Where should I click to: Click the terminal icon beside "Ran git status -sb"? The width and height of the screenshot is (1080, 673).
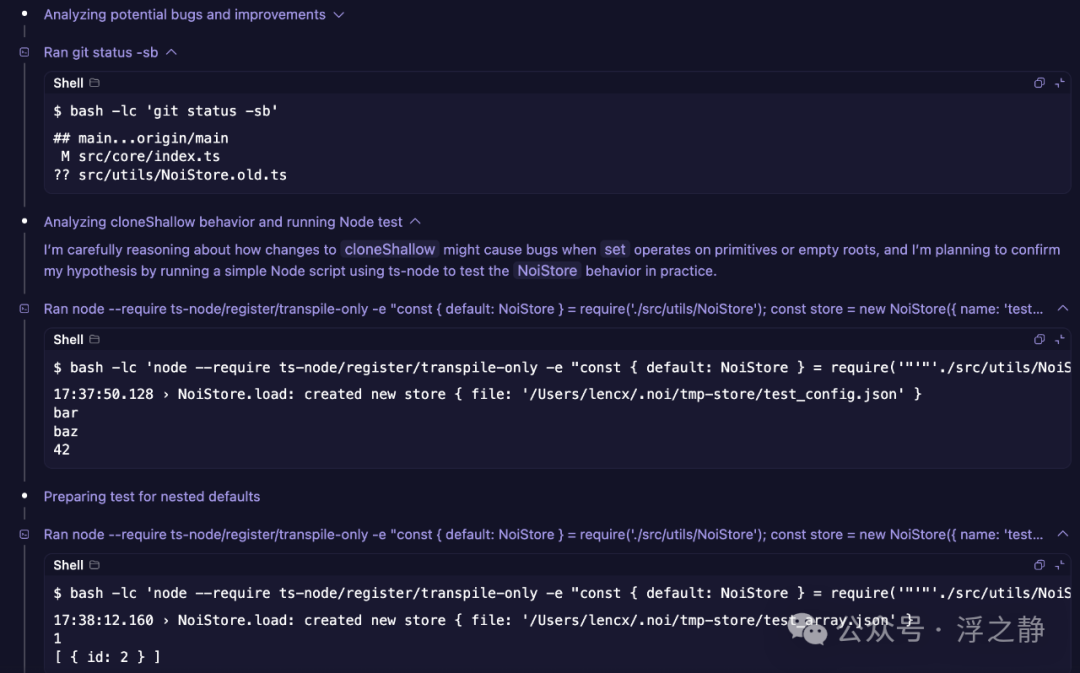point(24,52)
